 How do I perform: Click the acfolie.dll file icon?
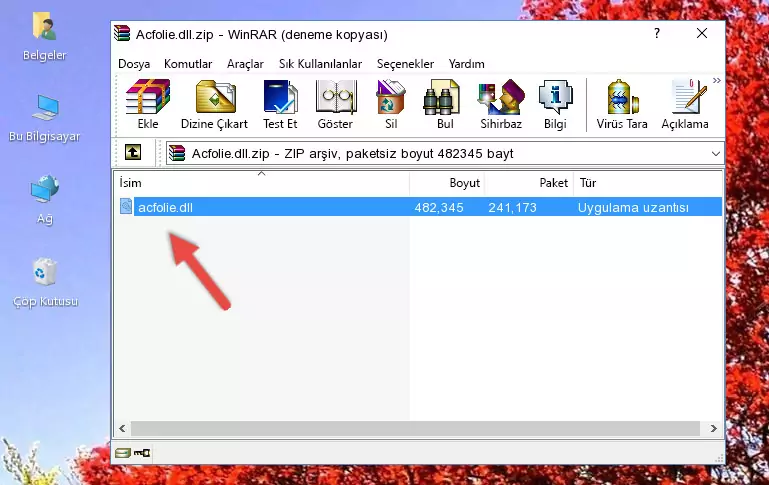(126, 206)
